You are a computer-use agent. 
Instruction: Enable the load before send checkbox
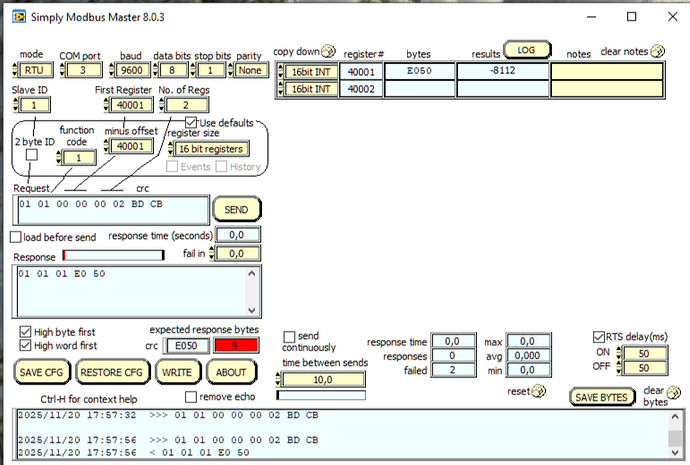pyautogui.click(x=15, y=237)
